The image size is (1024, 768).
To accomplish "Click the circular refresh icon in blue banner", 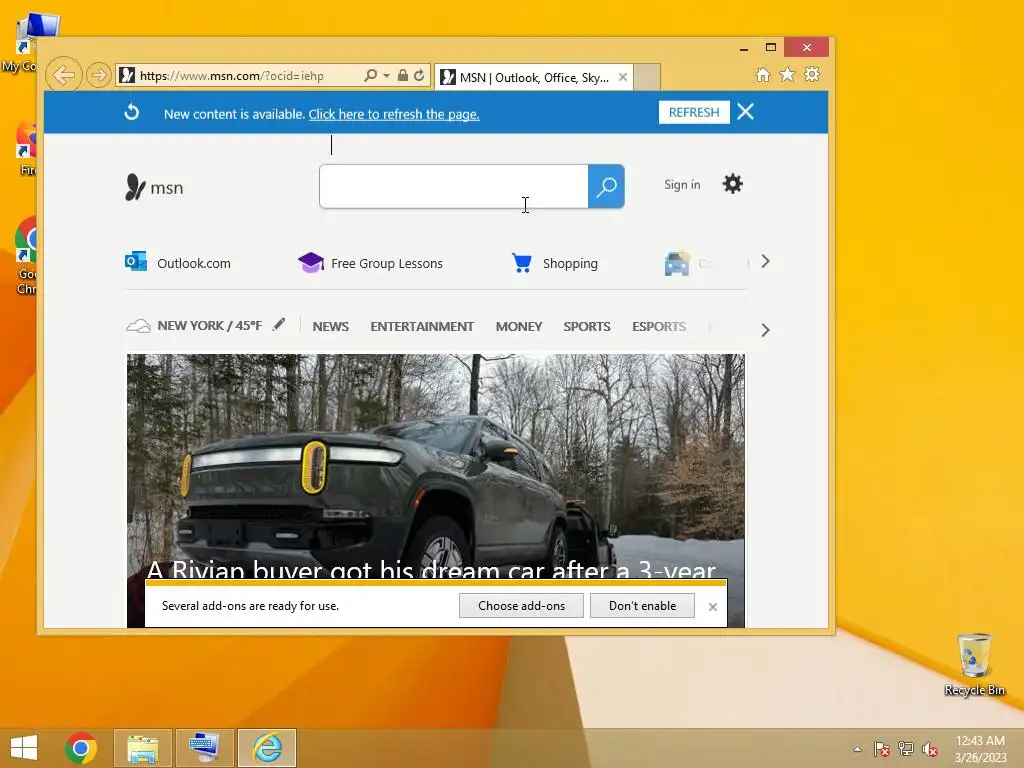I will point(131,112).
